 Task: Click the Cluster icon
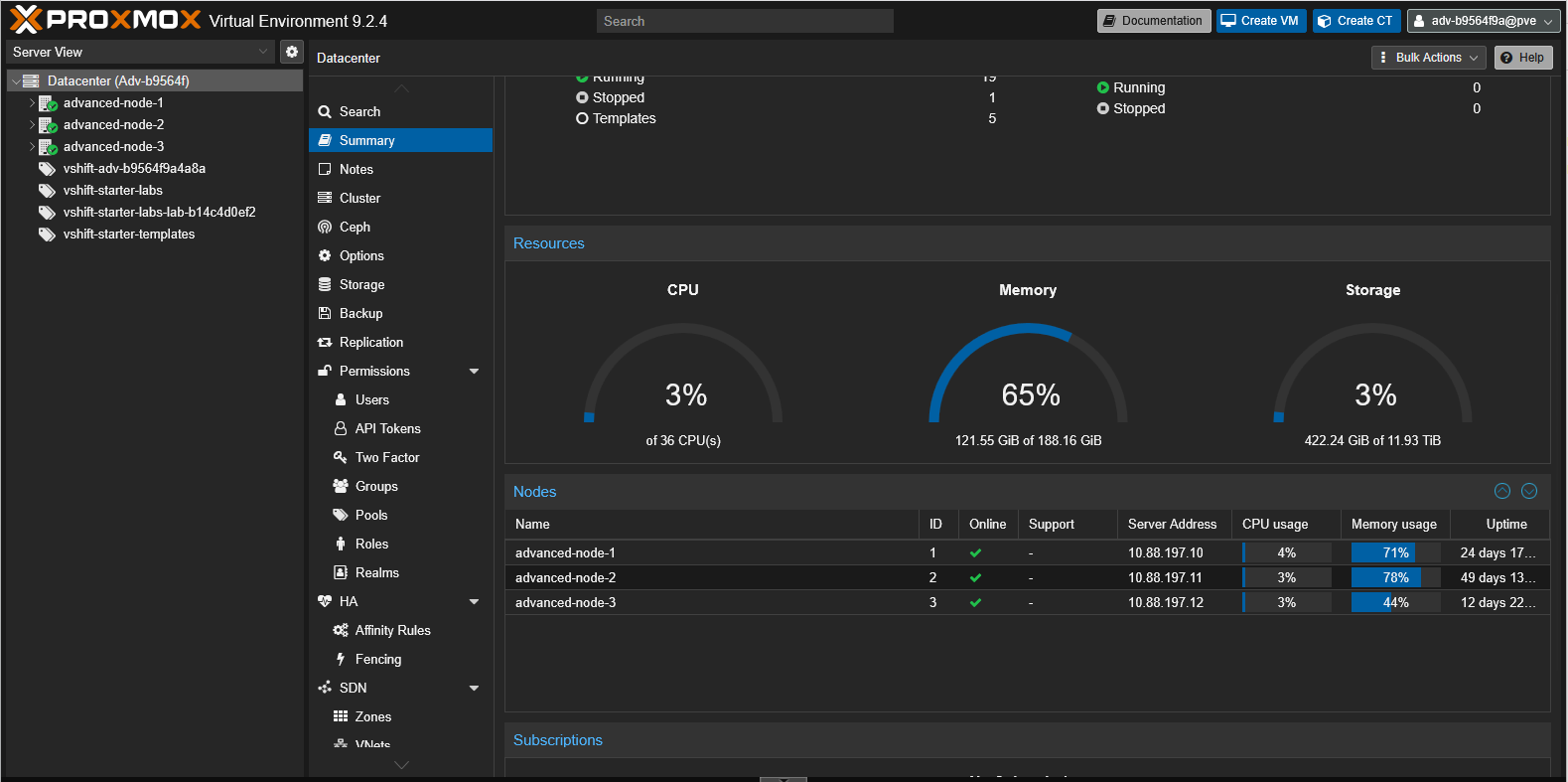325,199
